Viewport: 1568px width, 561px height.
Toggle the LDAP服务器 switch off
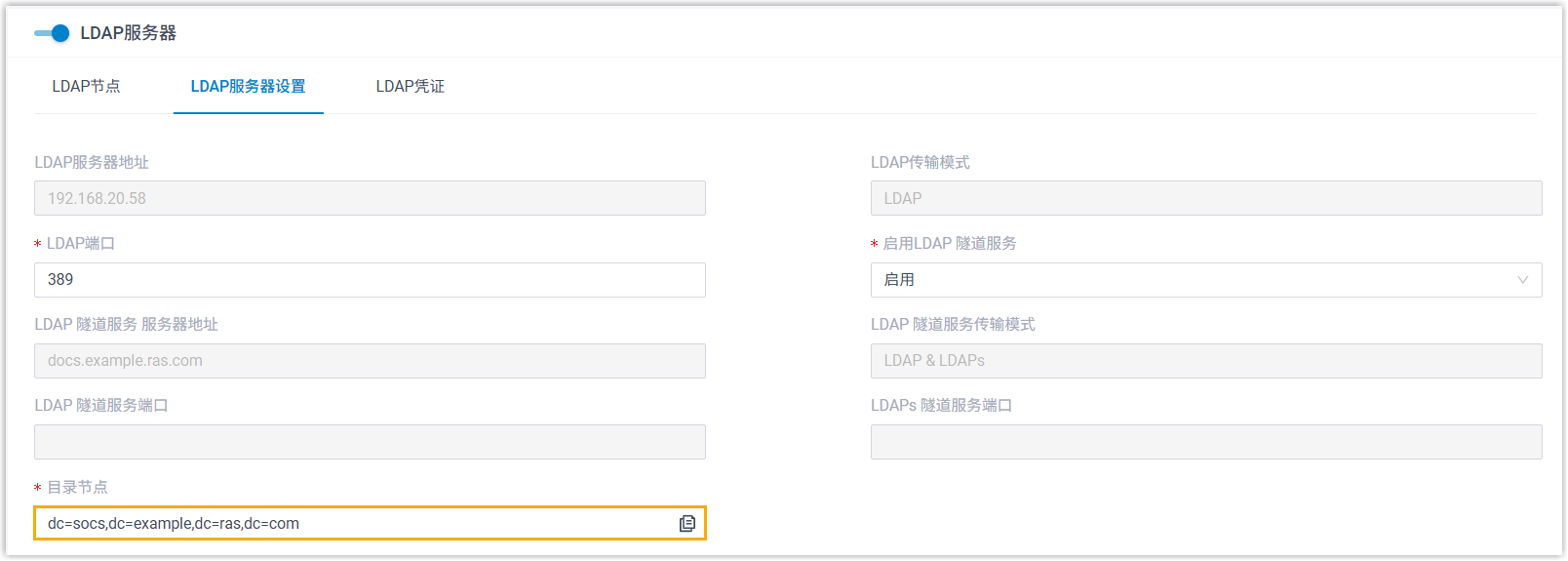pyautogui.click(x=53, y=33)
